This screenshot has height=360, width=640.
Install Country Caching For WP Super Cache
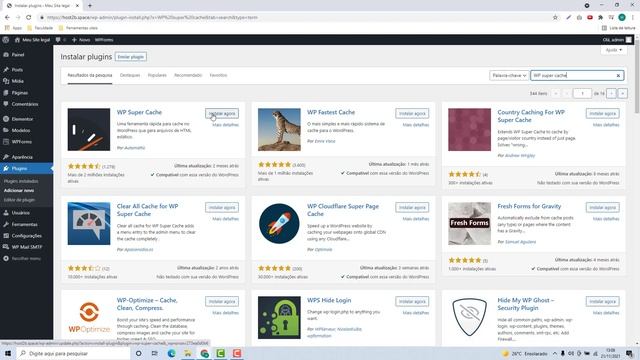click(602, 113)
